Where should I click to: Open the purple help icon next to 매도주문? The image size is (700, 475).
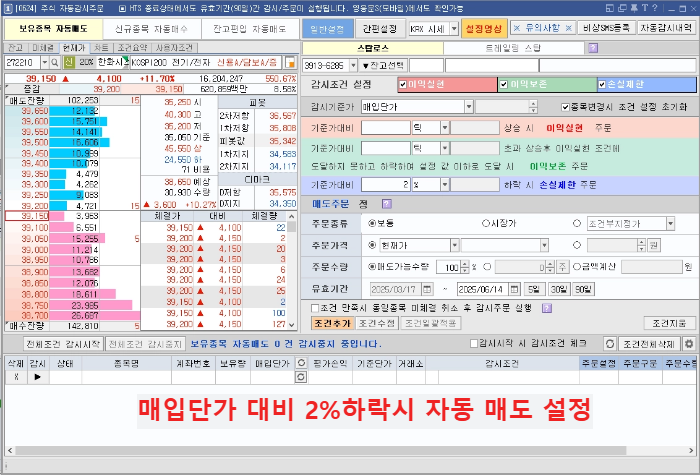tap(387, 204)
